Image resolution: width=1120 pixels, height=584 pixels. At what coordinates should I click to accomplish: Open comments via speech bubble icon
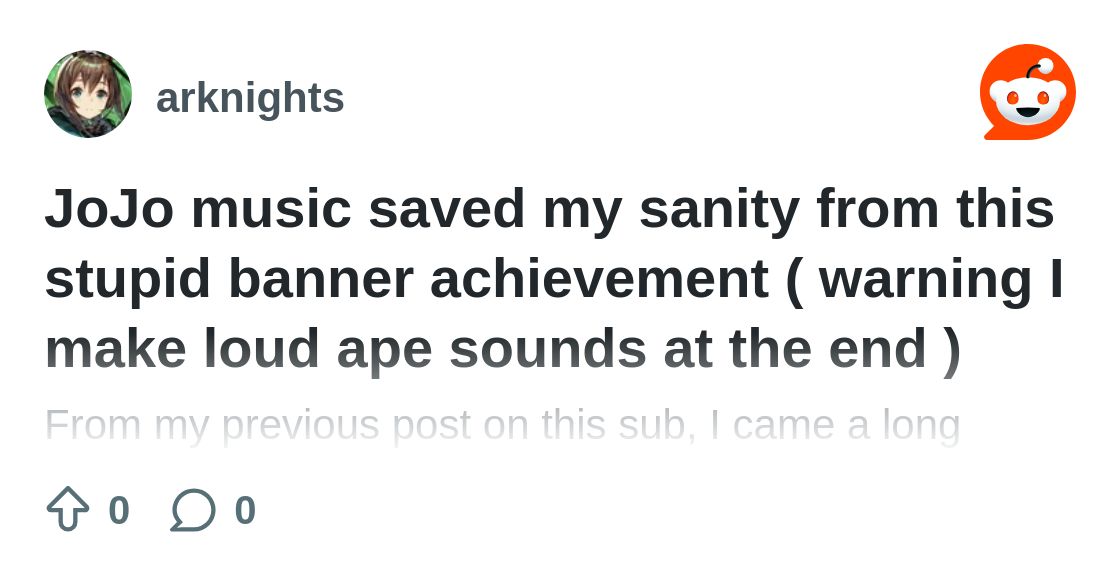tap(193, 510)
